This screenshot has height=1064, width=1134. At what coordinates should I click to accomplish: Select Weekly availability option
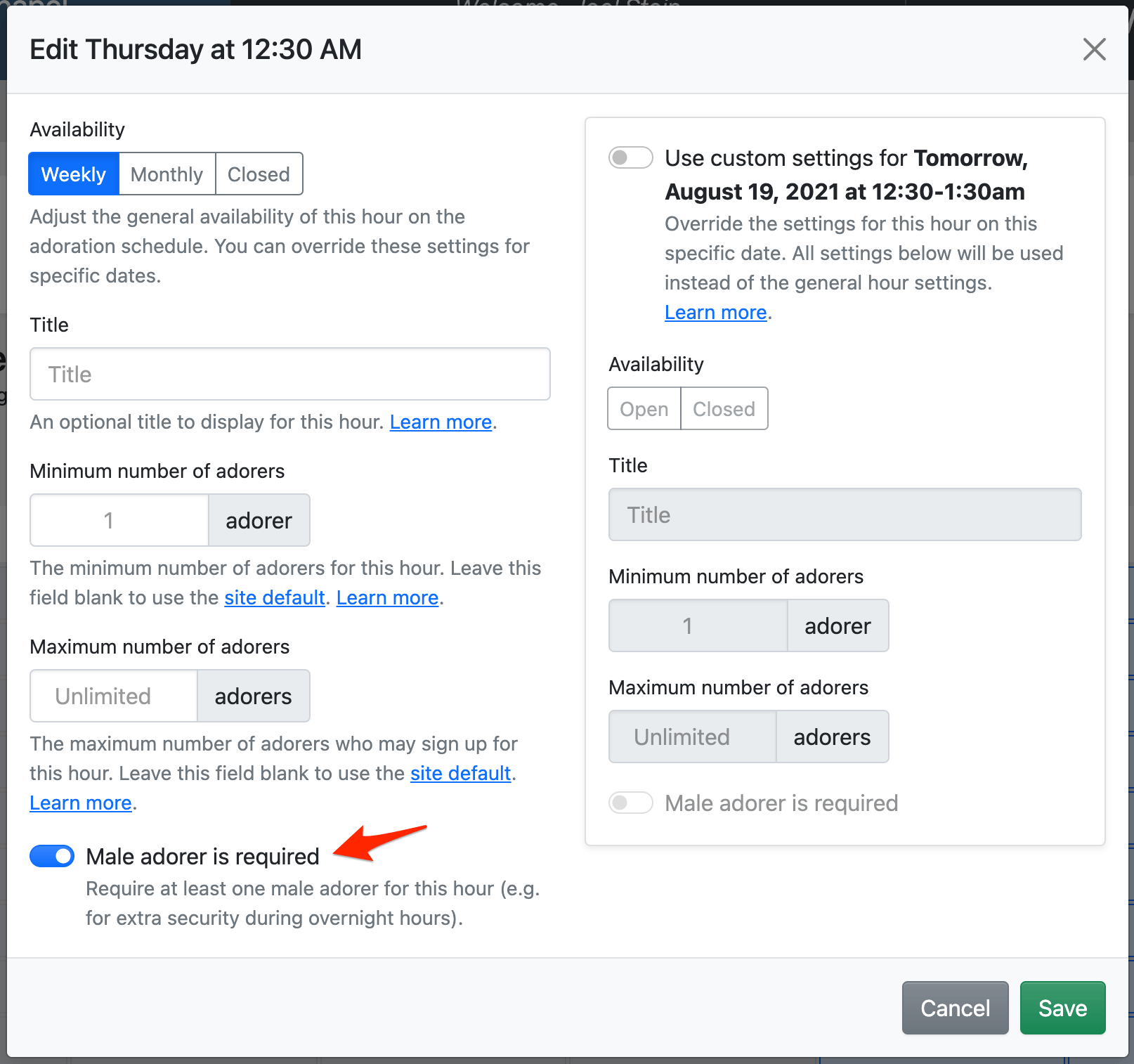[x=74, y=174]
